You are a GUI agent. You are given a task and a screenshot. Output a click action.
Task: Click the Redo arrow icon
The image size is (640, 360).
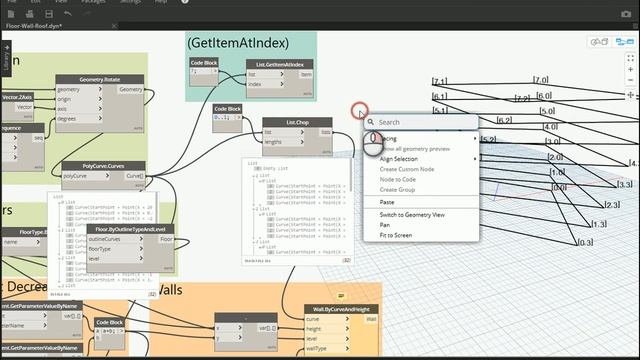87,14
